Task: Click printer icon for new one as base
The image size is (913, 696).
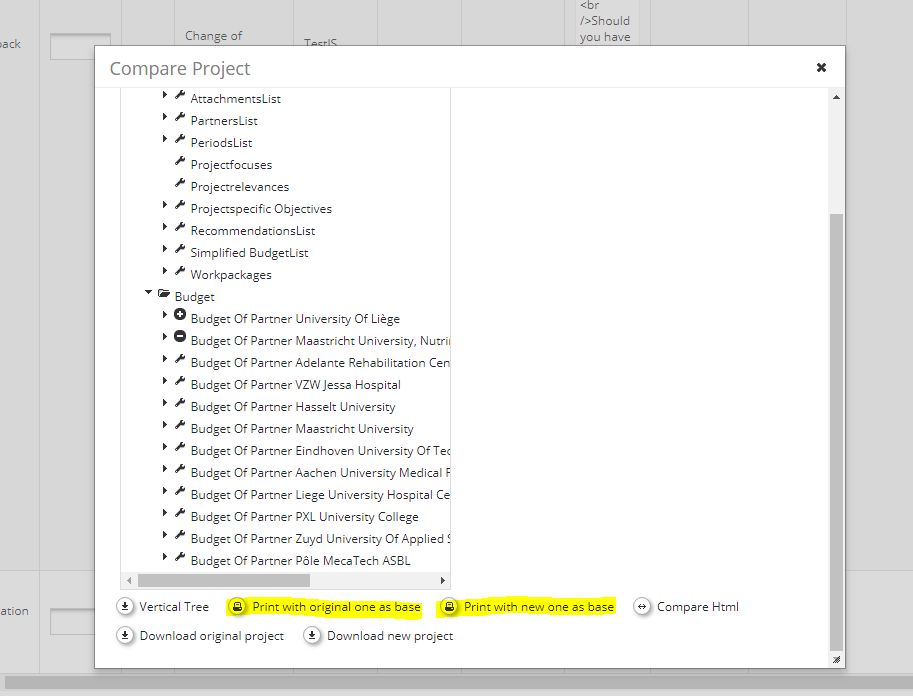Action: (449, 606)
